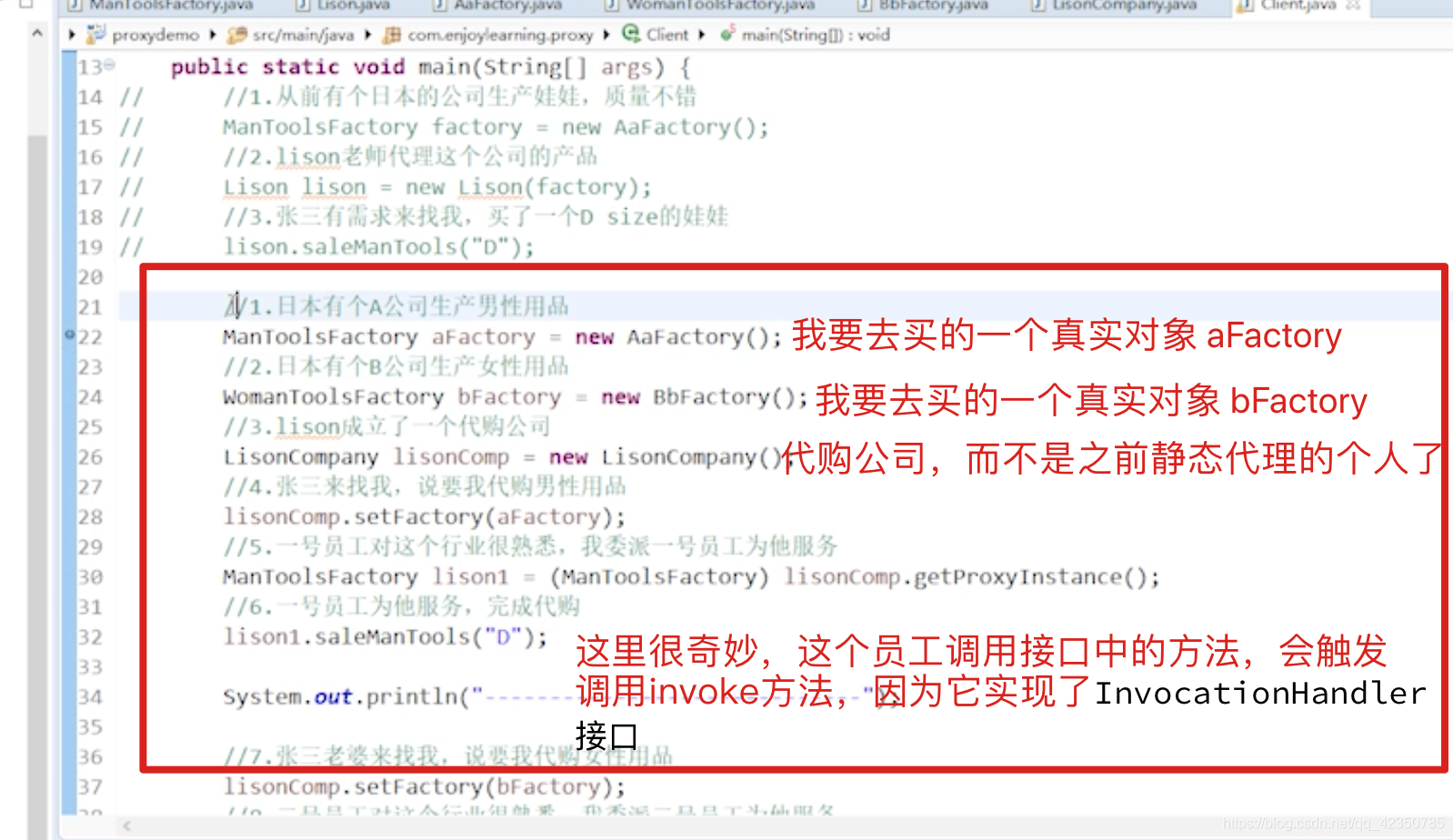Image resolution: width=1453 pixels, height=840 pixels.
Task: Click the src/main/java source folder icon
Action: coord(236,35)
